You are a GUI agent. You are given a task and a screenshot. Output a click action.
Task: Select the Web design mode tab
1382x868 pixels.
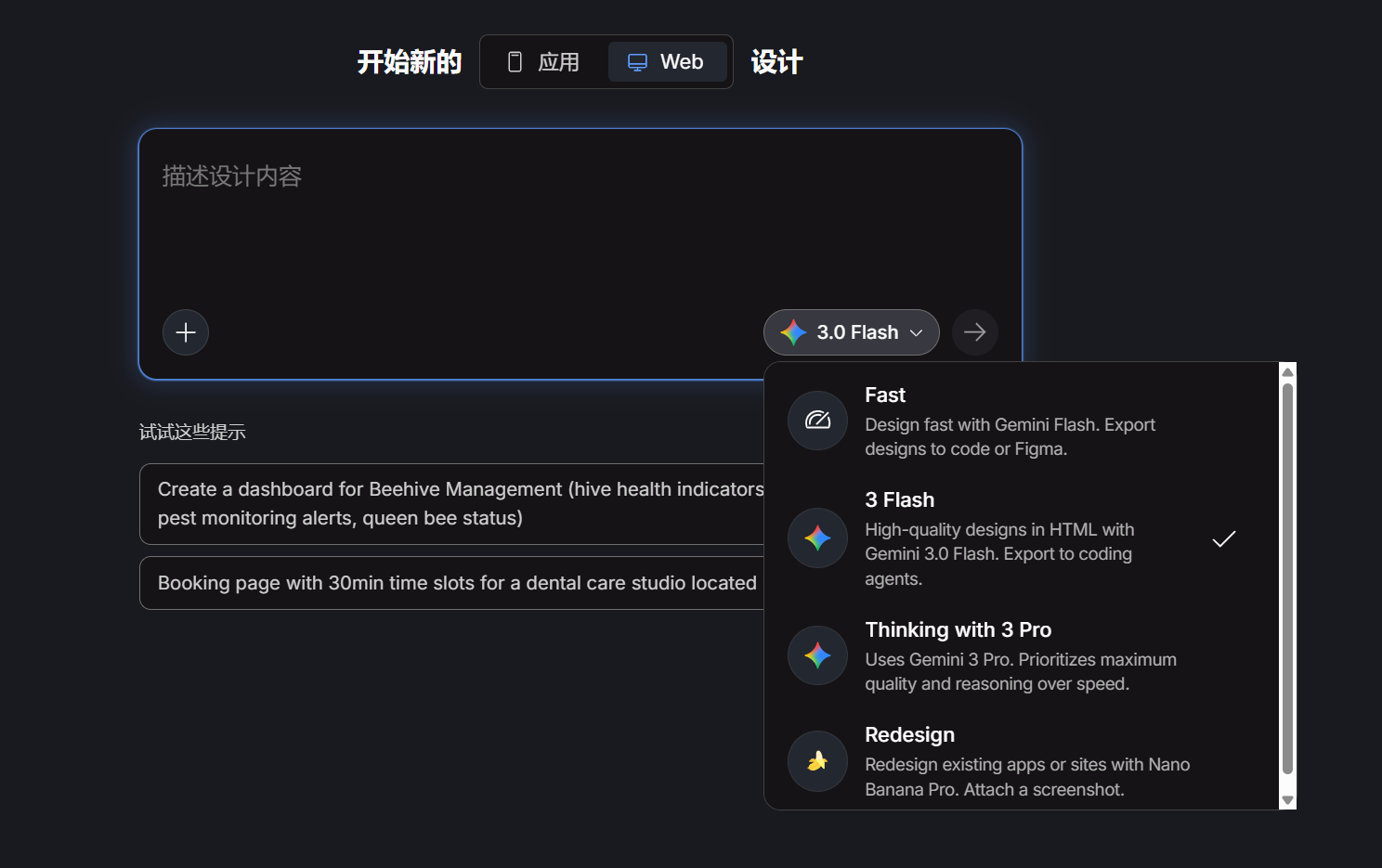667,62
